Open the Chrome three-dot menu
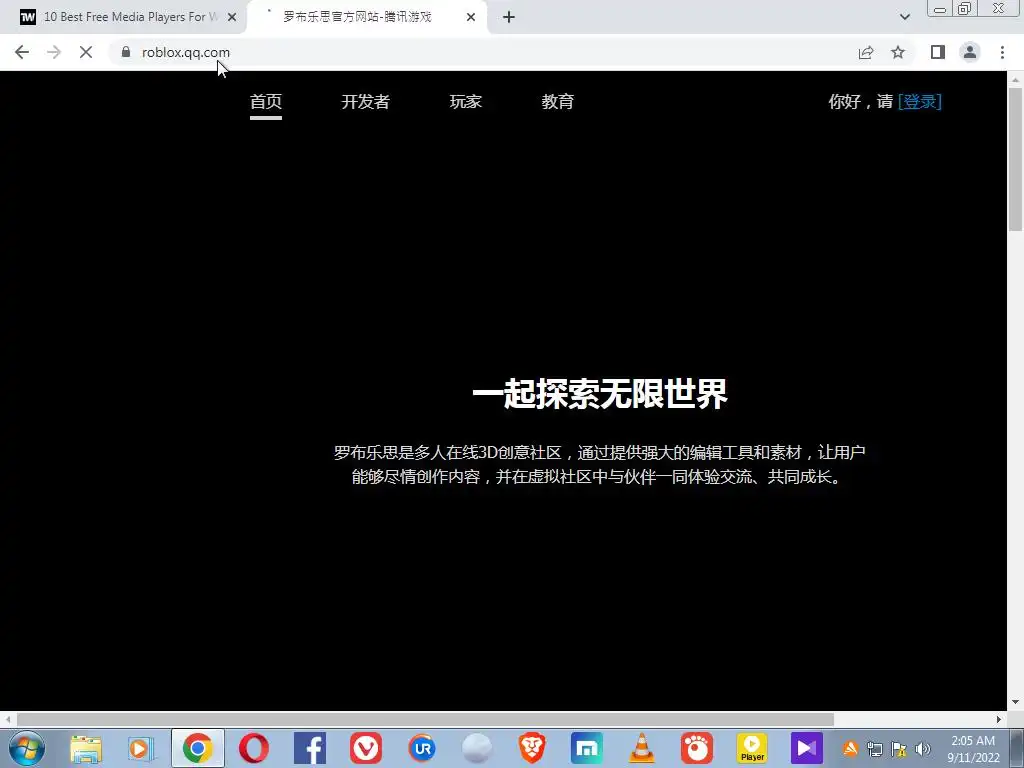Image resolution: width=1024 pixels, height=768 pixels. tap(1002, 52)
